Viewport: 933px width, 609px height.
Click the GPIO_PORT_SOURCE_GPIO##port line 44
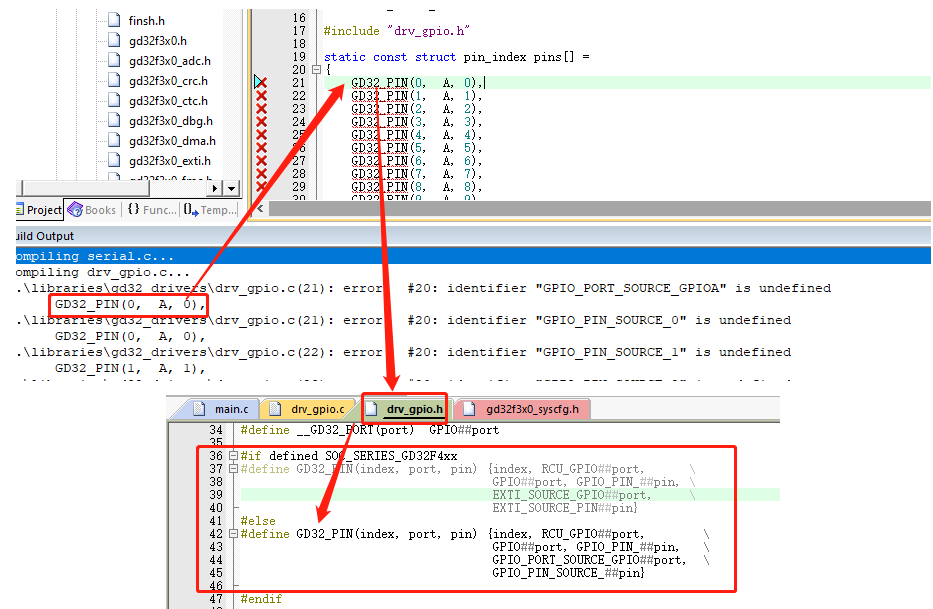(589, 560)
